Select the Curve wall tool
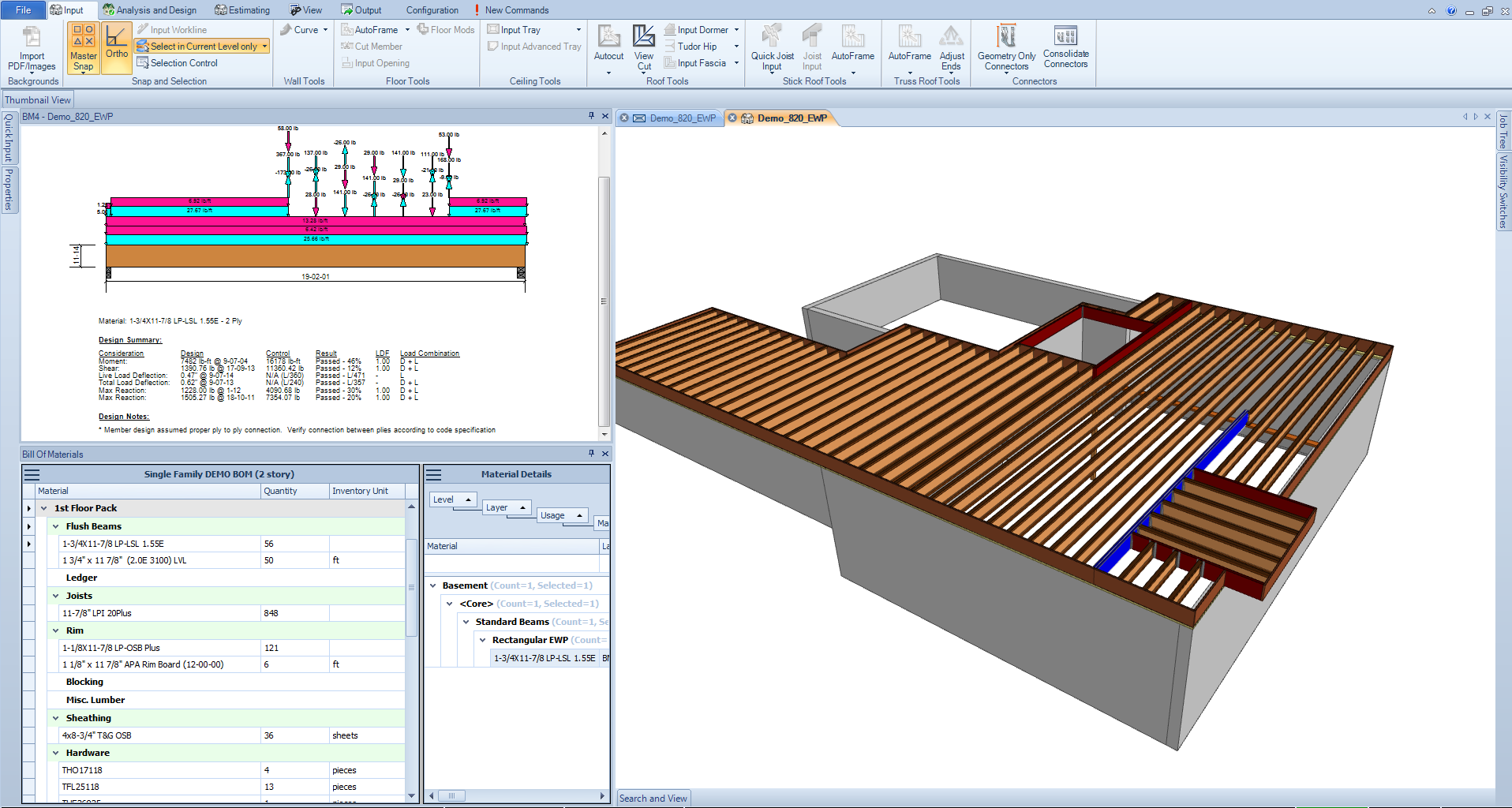This screenshot has height=808, width=1512. pos(304,30)
